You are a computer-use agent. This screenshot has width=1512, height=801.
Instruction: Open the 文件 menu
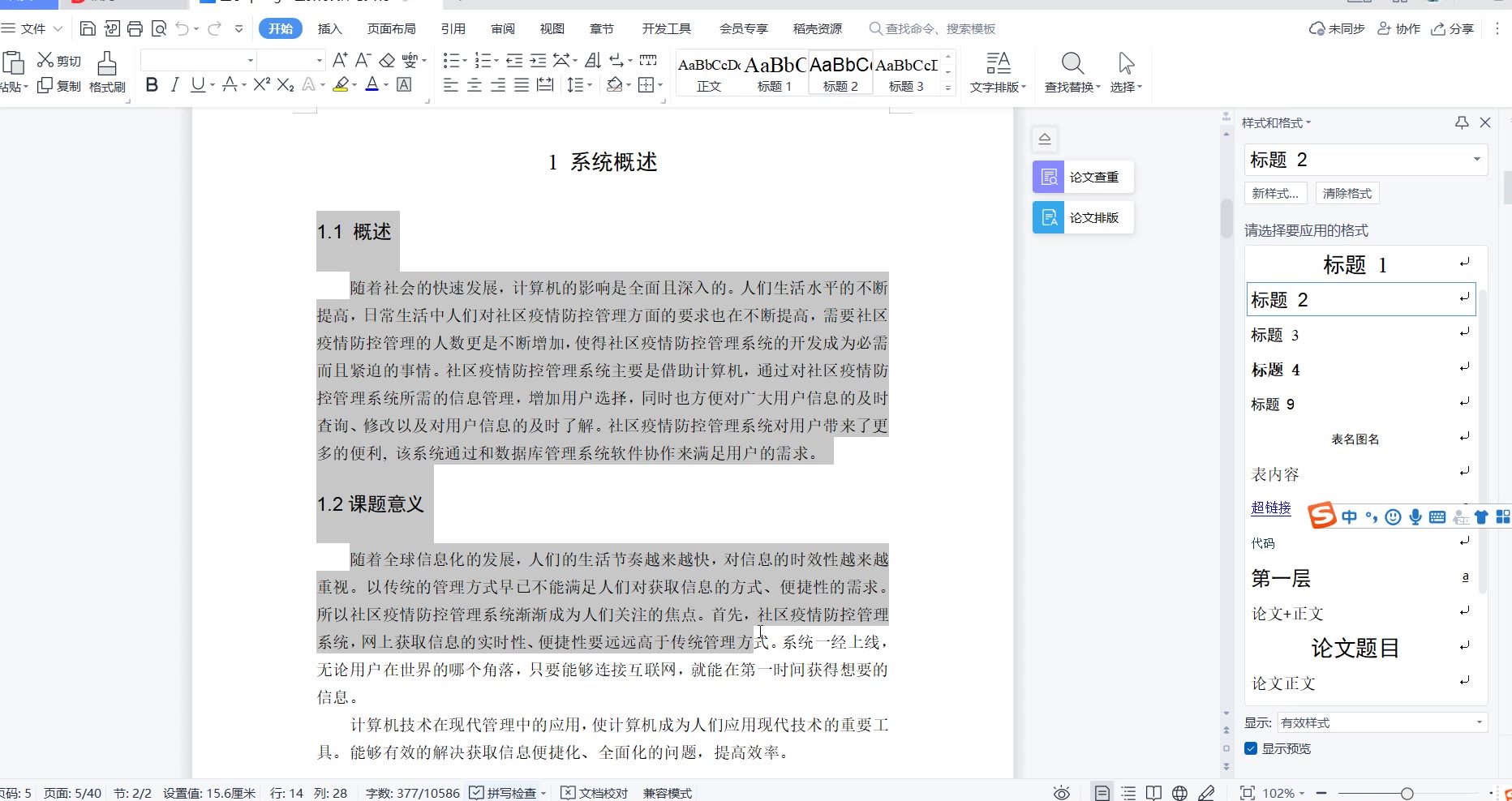pos(32,29)
